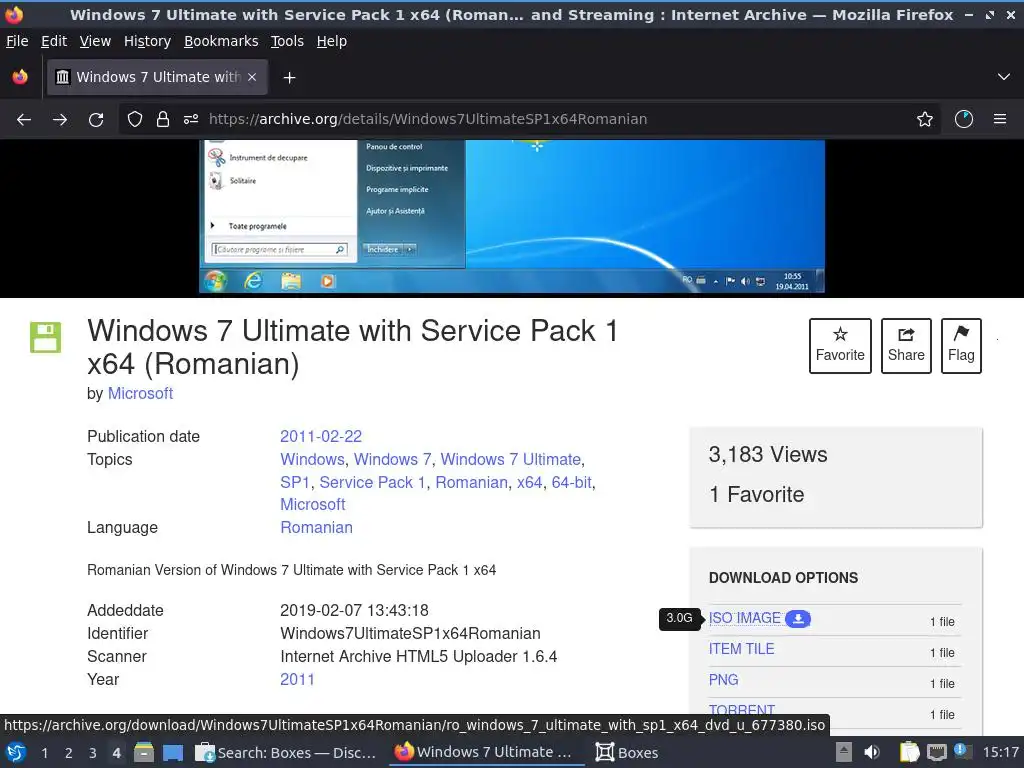Switch to workspace 3
This screenshot has height=768, width=1024.
pyautogui.click(x=93, y=753)
